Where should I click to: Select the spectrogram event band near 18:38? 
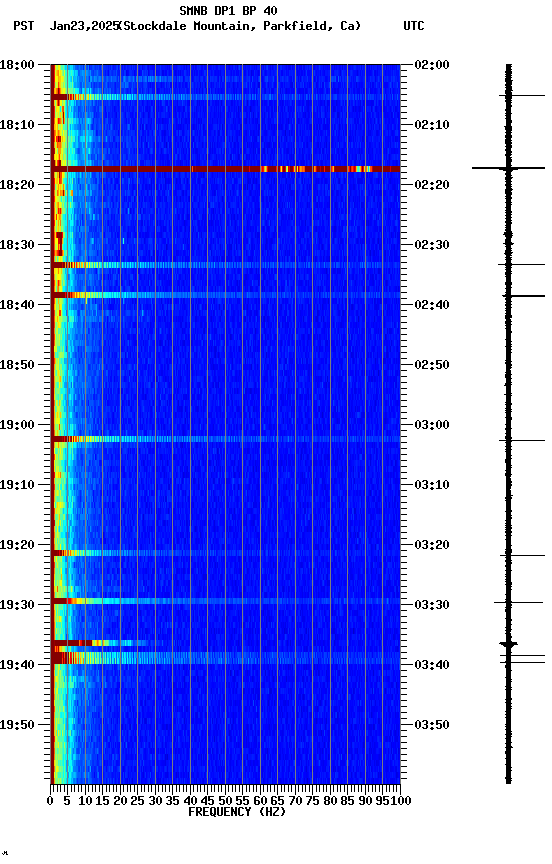(225, 295)
